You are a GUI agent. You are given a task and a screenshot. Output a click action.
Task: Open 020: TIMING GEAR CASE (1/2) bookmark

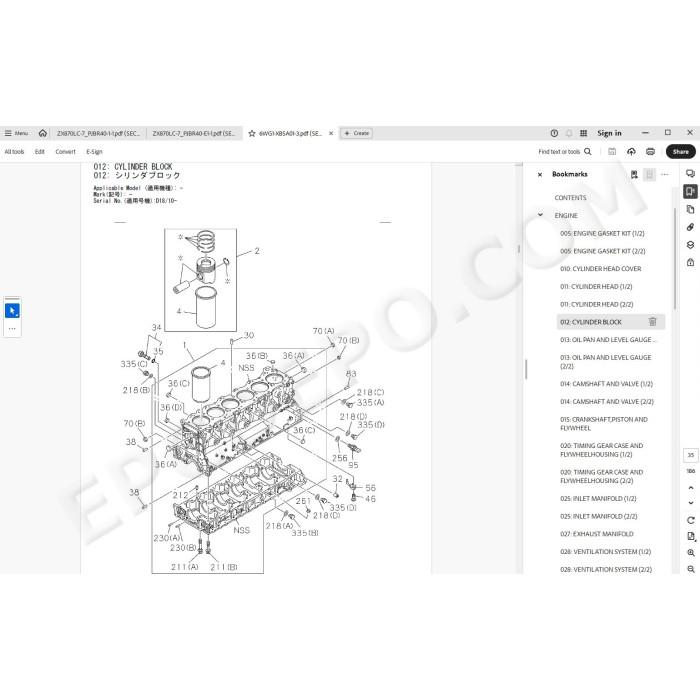601,450
